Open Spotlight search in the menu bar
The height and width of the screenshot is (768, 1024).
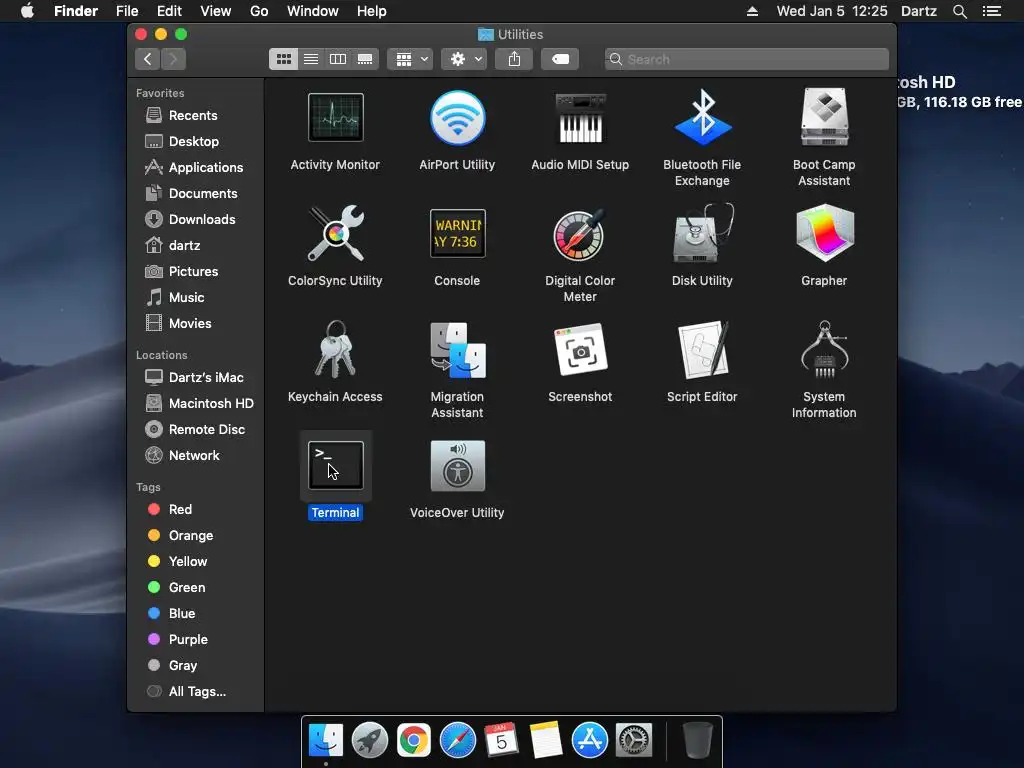coord(959,11)
